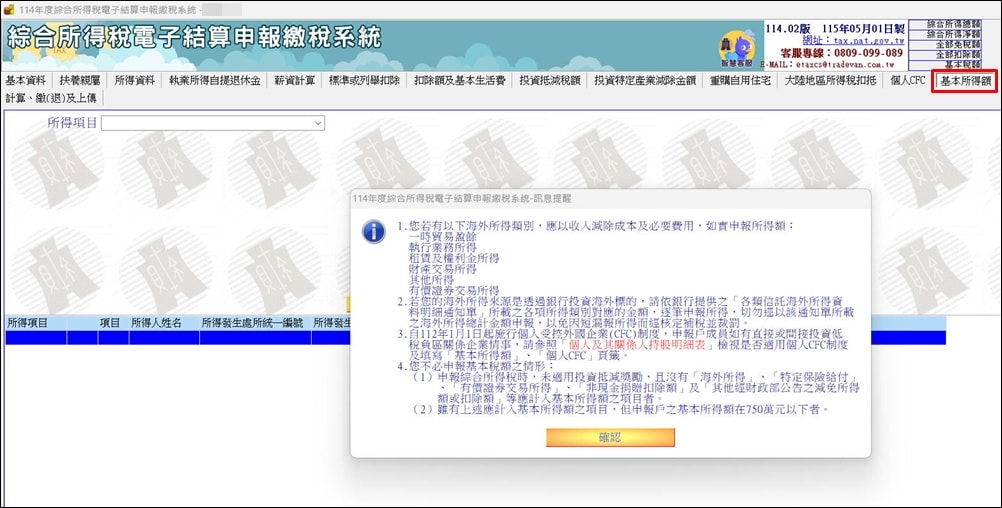Screen dimensions: 1002x508
Task: Click the dialog title 訊息提醒 bar
Action: pos(610,199)
